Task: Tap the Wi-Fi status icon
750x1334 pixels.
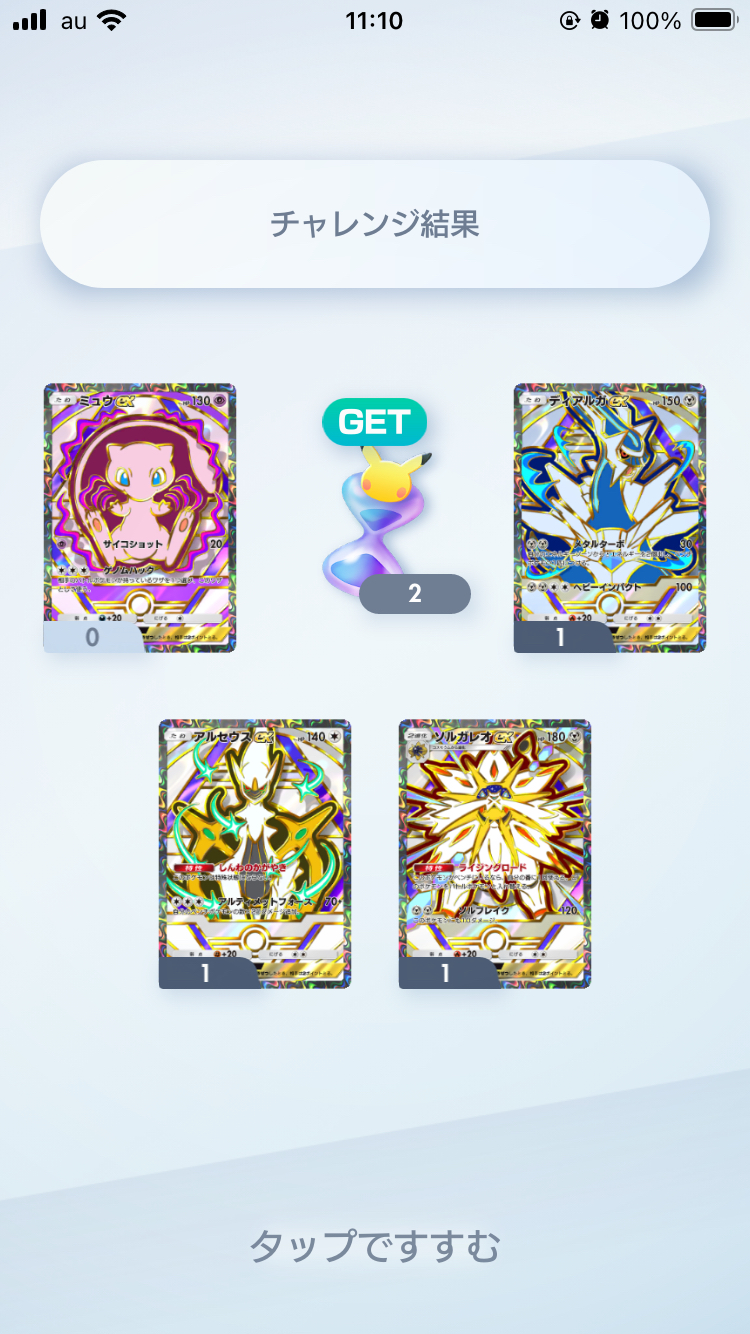Action: 113,20
